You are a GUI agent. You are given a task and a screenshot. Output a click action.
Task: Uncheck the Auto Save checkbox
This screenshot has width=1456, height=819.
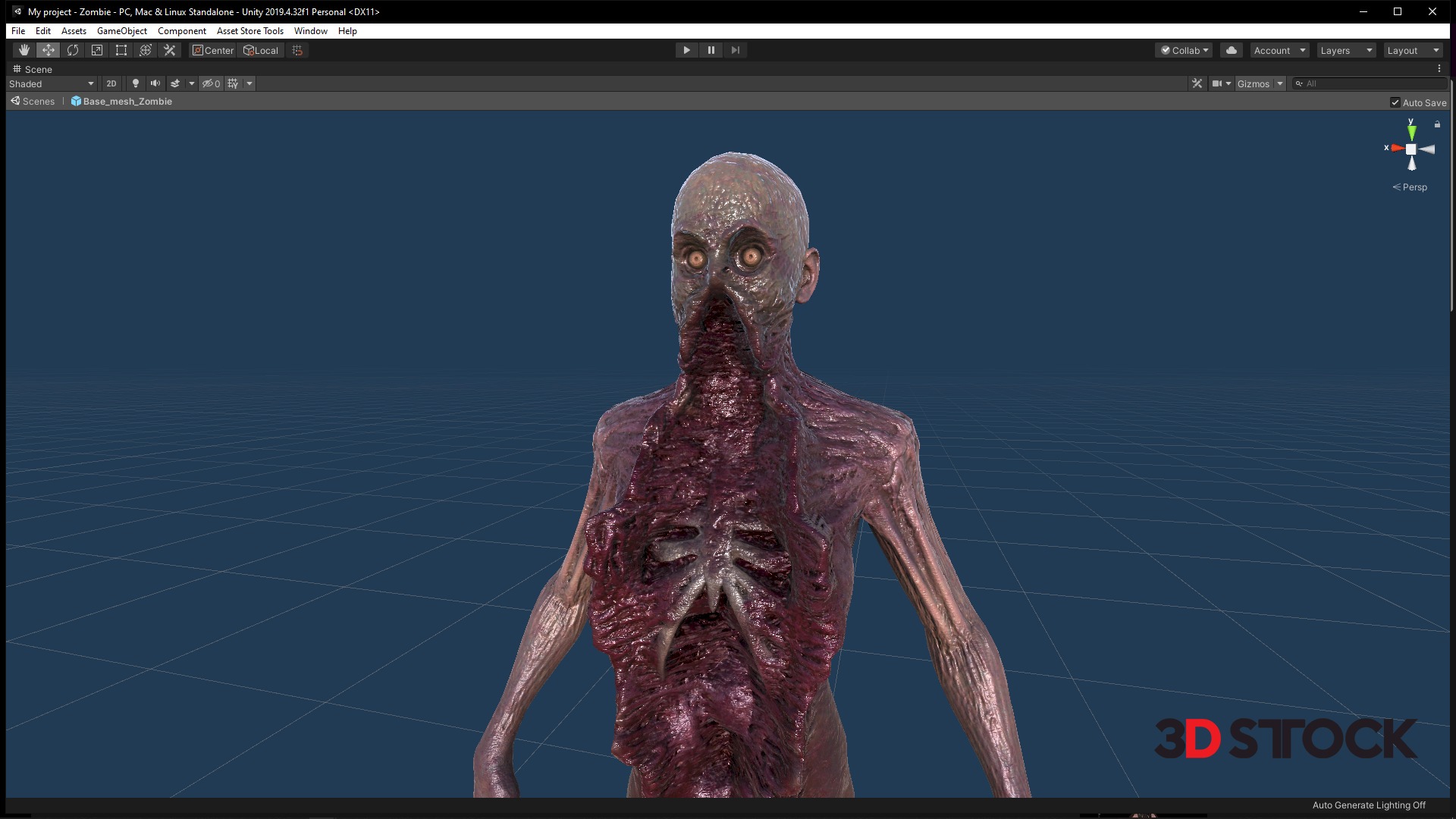click(1395, 102)
